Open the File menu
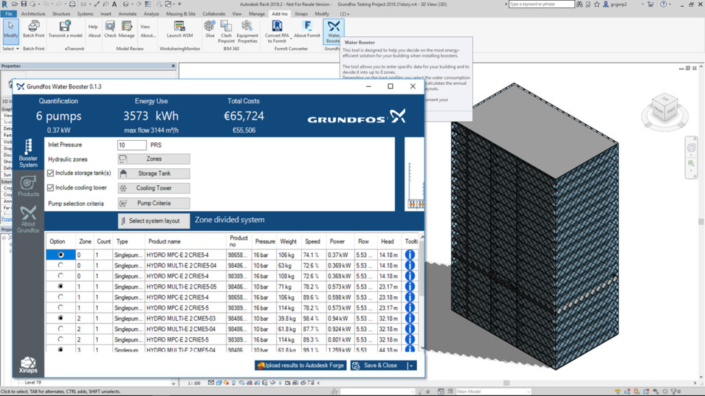705x396 pixels. [x=9, y=14]
